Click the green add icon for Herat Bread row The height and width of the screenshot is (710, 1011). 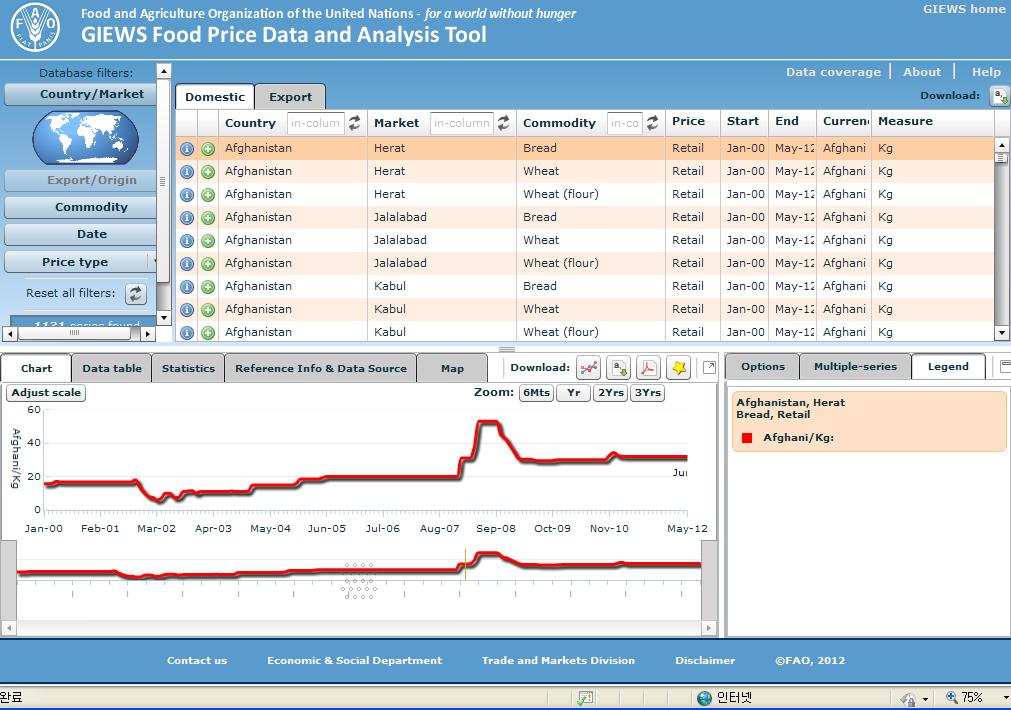pos(208,149)
